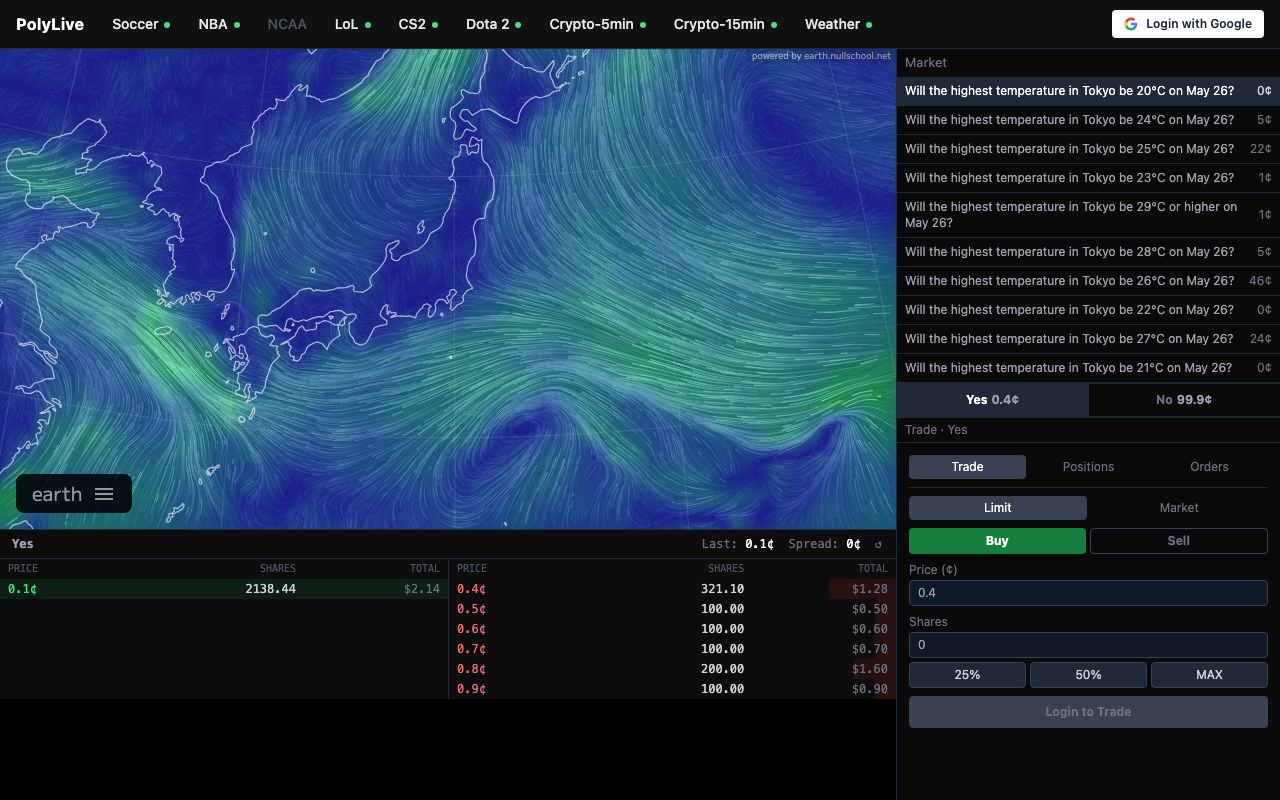
Task: Click the wind map over Japan
Action: point(448,289)
